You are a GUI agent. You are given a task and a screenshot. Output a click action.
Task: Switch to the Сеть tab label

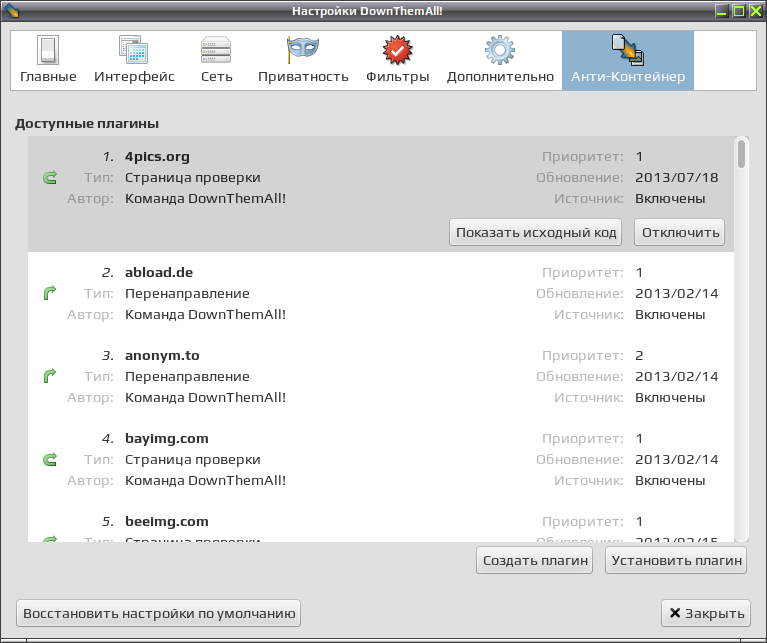pos(216,77)
